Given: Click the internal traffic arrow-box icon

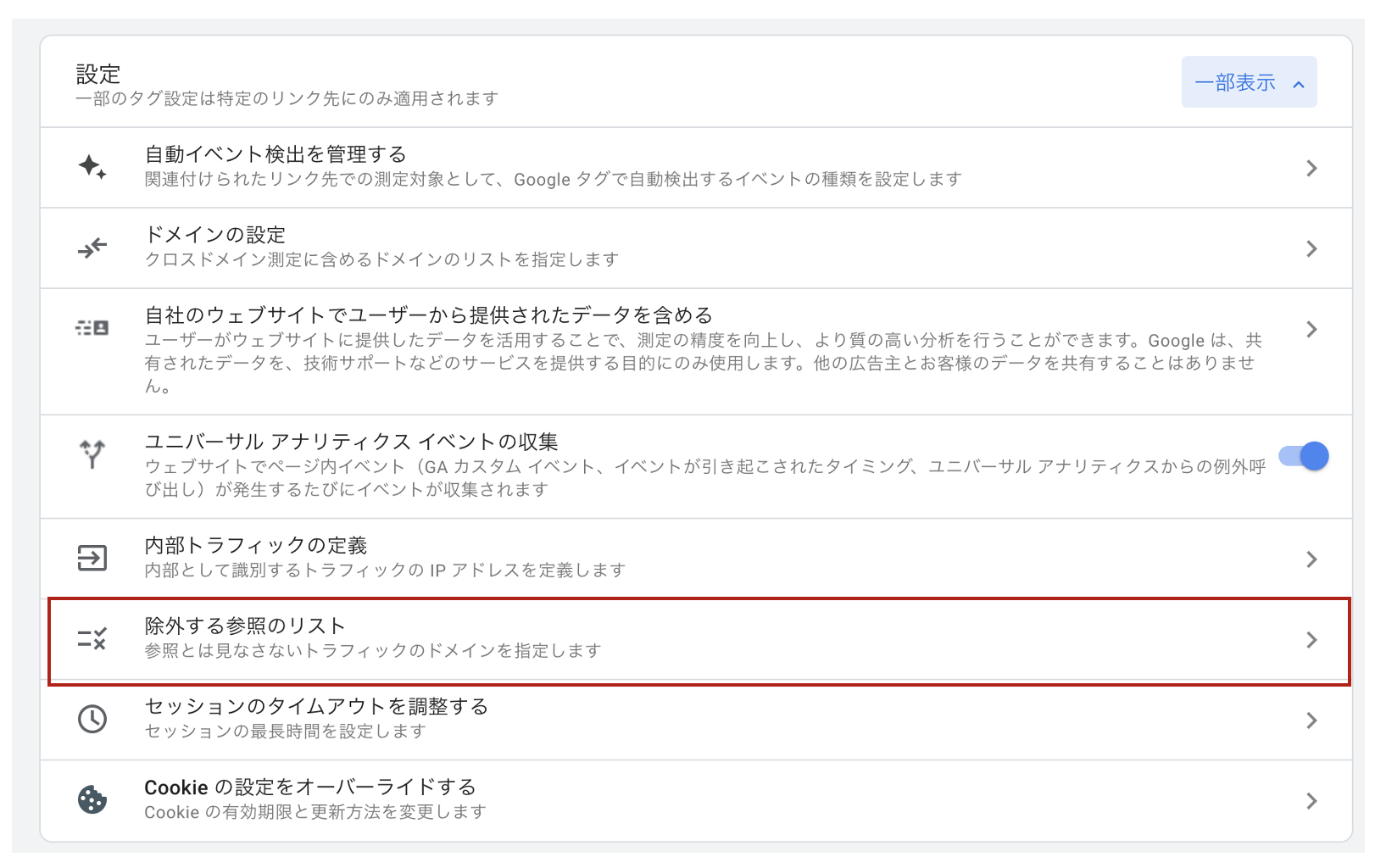Looking at the screenshot, I should pos(92,558).
